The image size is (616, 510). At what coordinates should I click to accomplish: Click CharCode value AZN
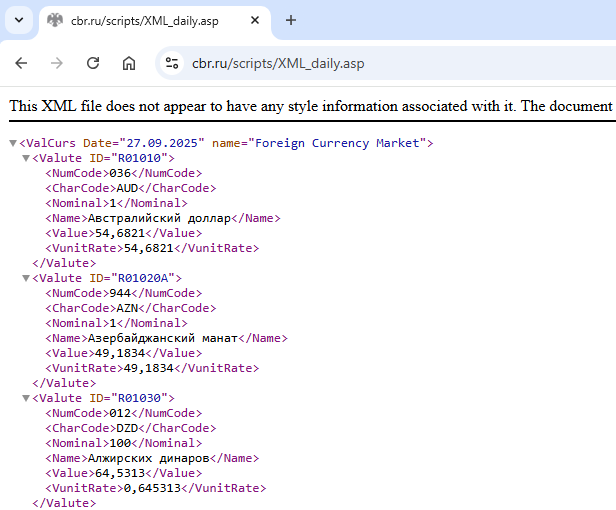coord(127,308)
